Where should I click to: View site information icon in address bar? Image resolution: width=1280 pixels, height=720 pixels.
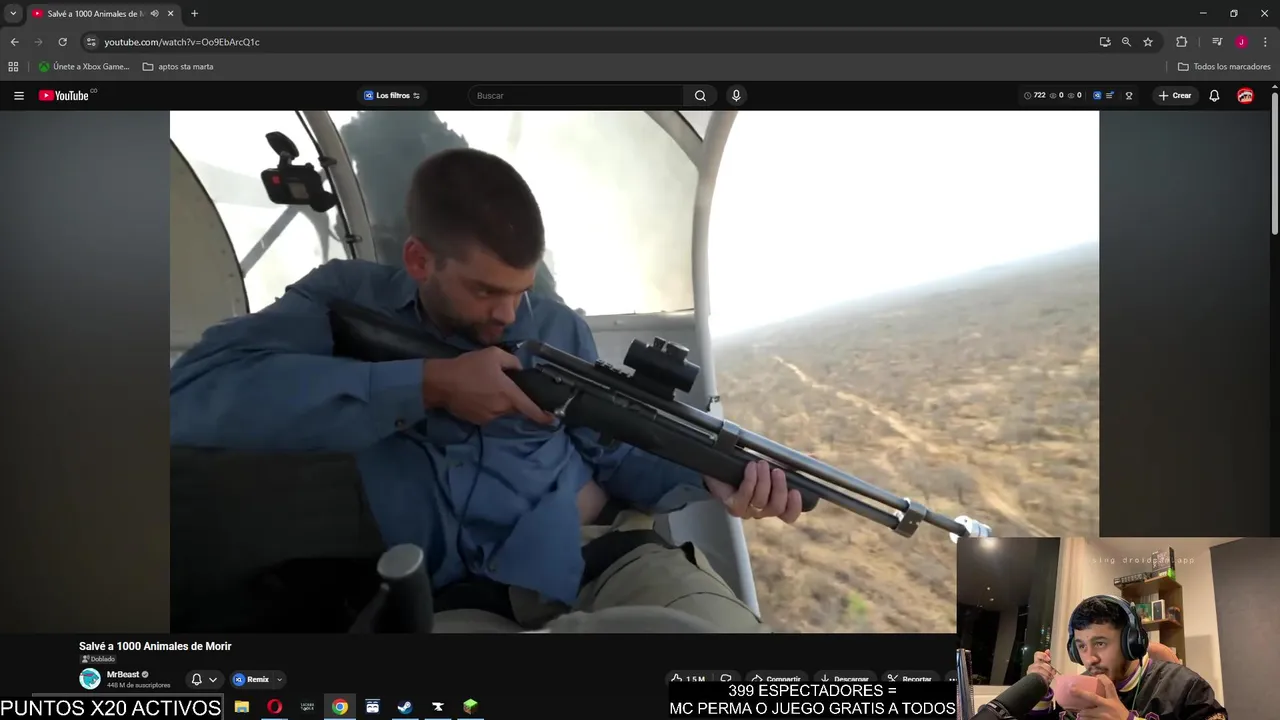(91, 42)
